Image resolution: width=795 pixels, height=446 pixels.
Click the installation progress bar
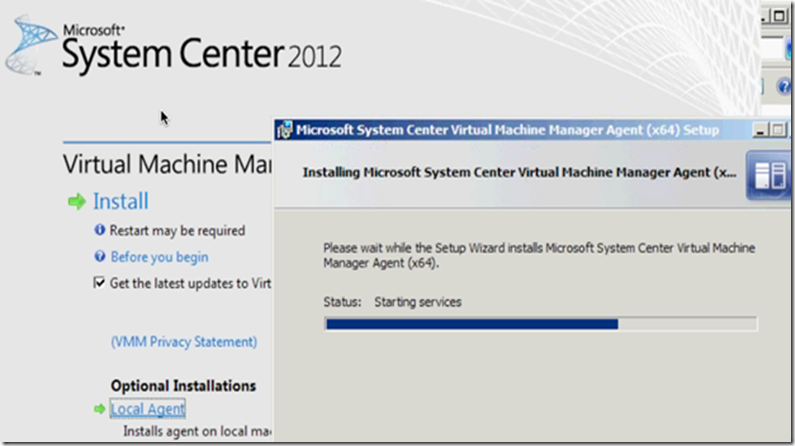coord(540,324)
